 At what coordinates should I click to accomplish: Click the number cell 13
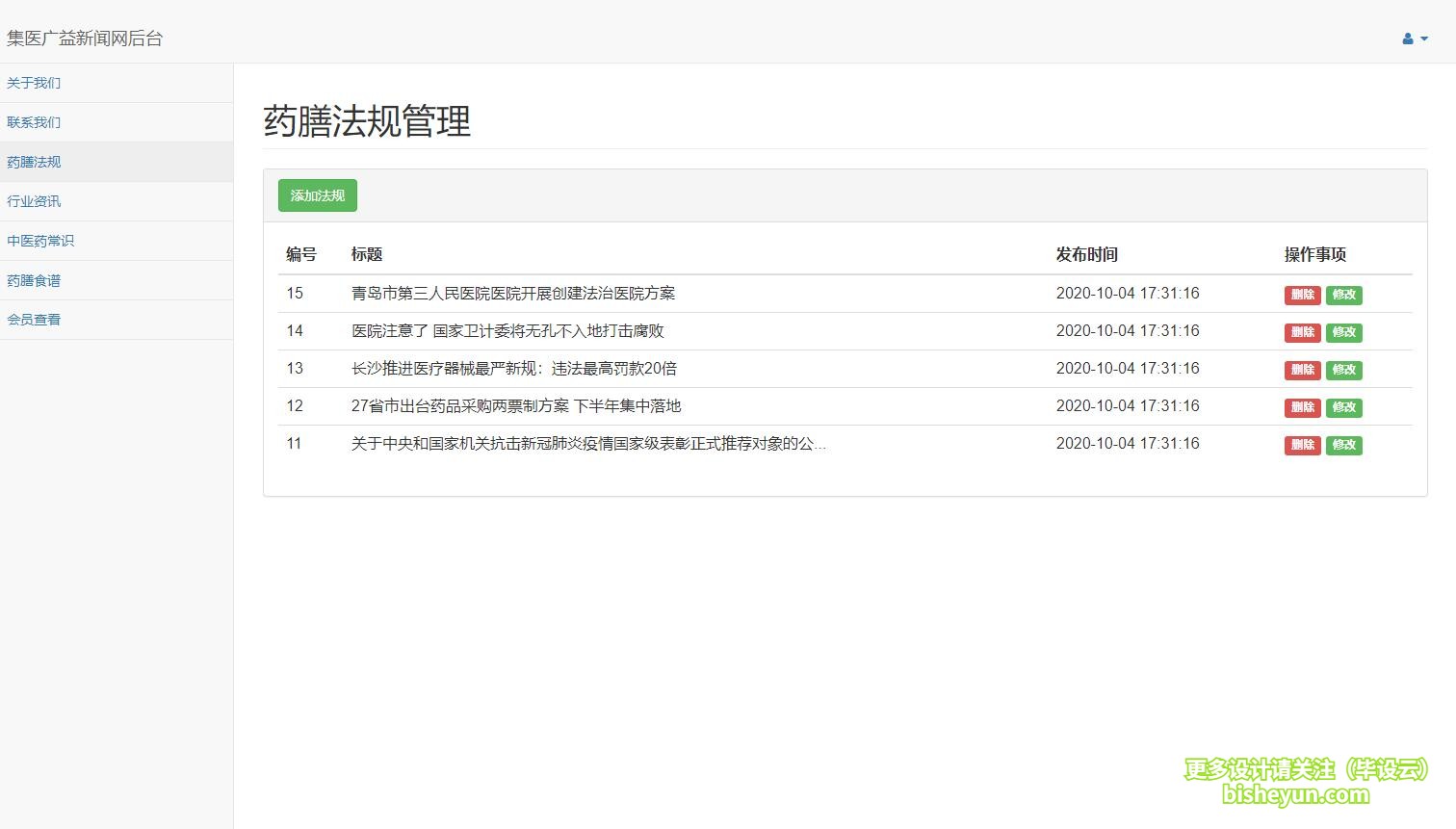click(295, 368)
